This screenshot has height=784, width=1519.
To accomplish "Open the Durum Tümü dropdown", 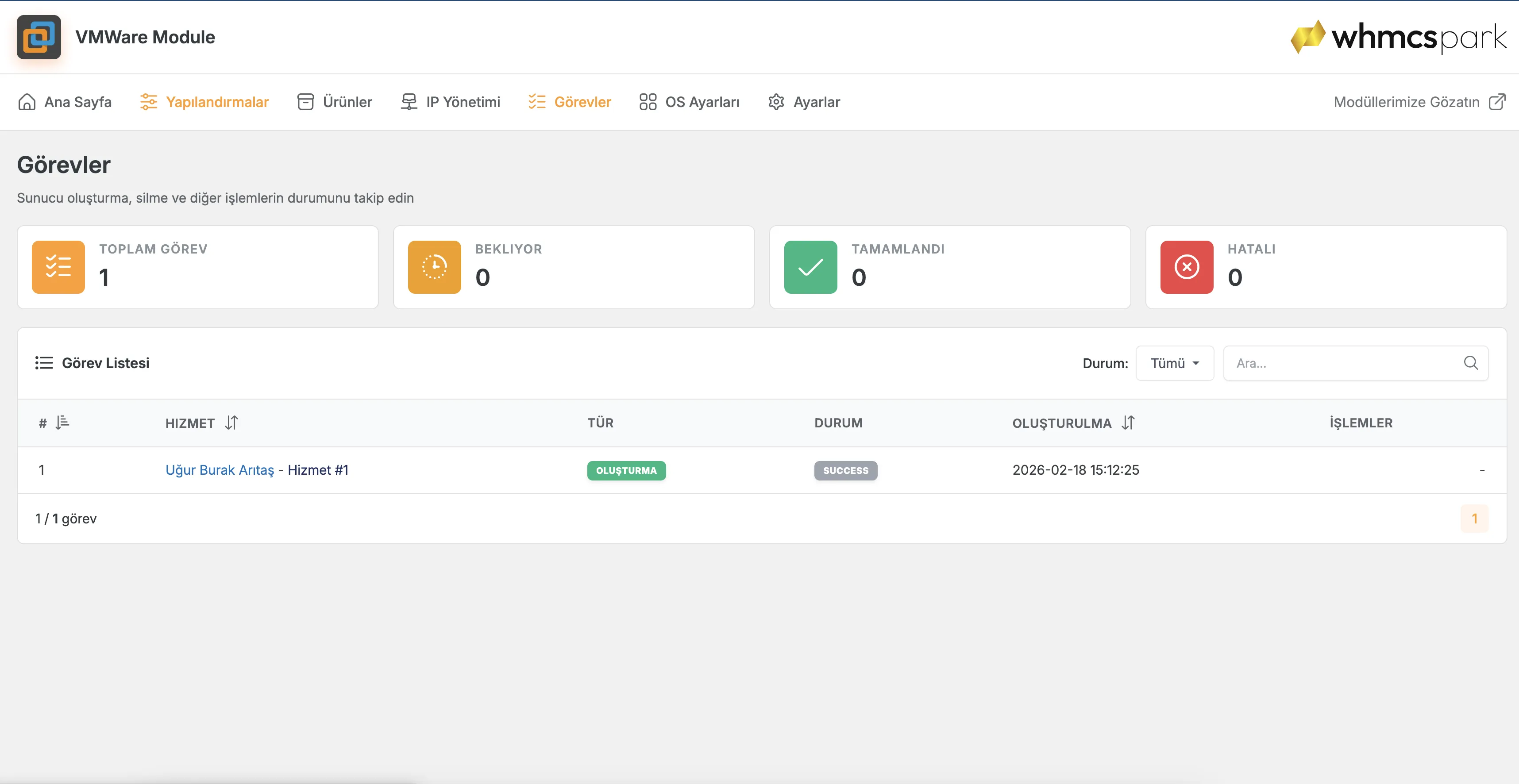I will coord(1175,363).
